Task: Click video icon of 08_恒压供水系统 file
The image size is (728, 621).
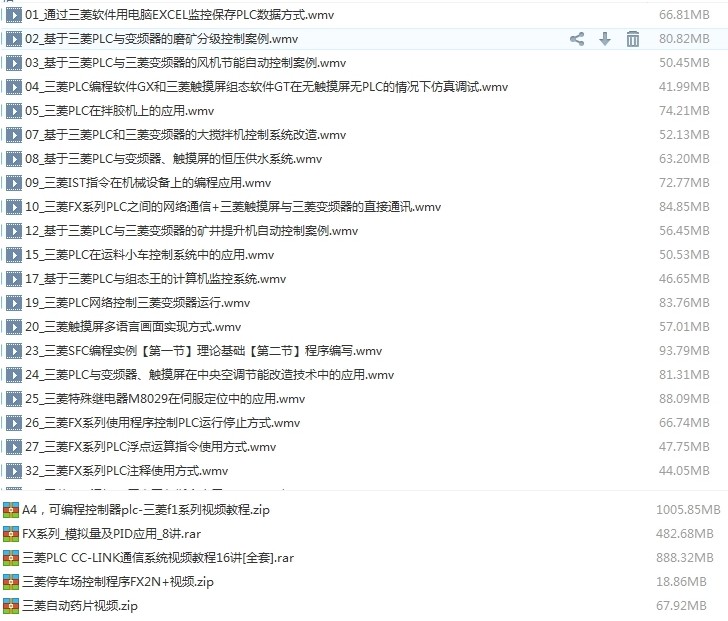Action: click(14, 159)
